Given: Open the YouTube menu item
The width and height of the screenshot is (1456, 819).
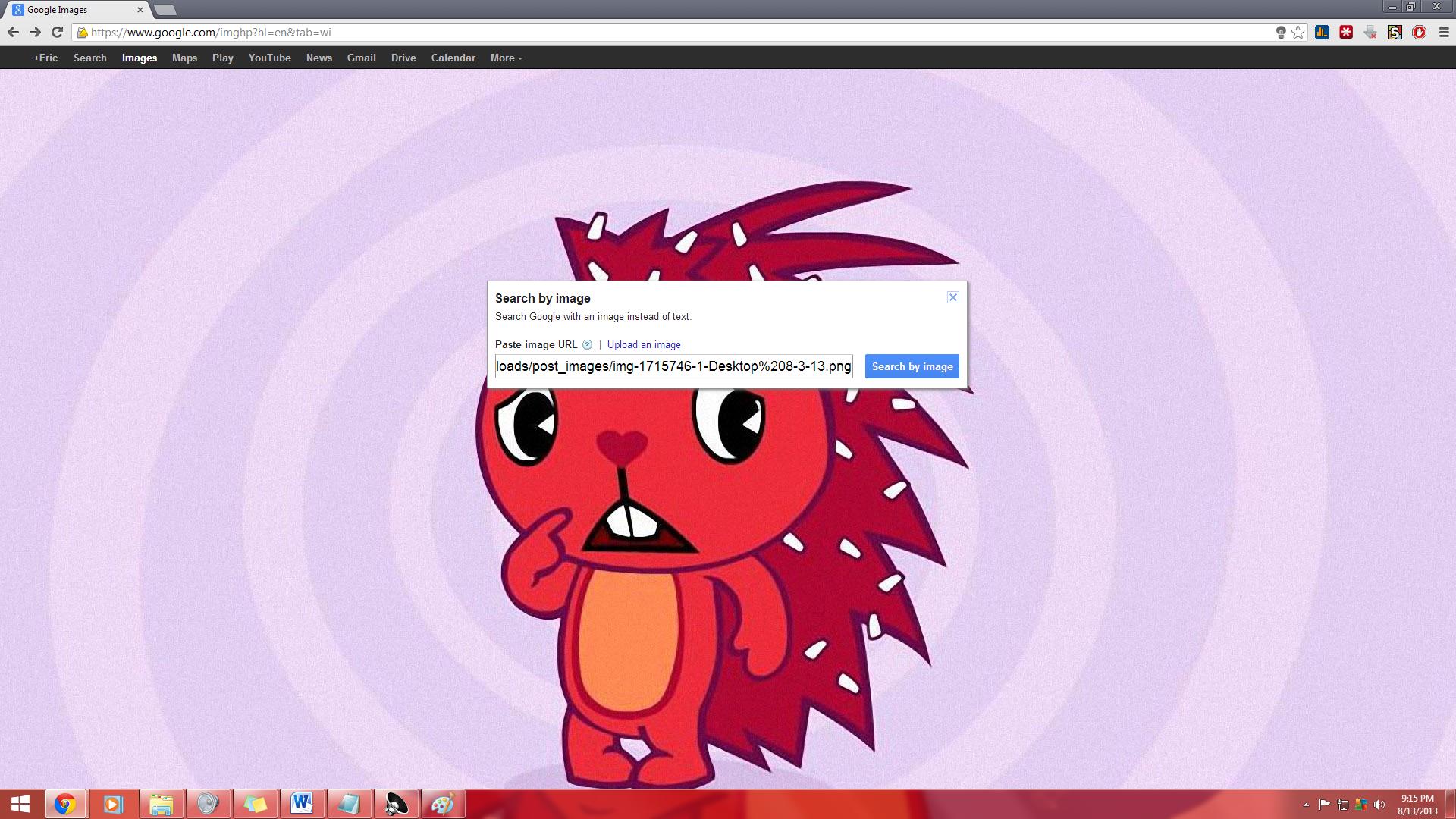Looking at the screenshot, I should [x=269, y=58].
